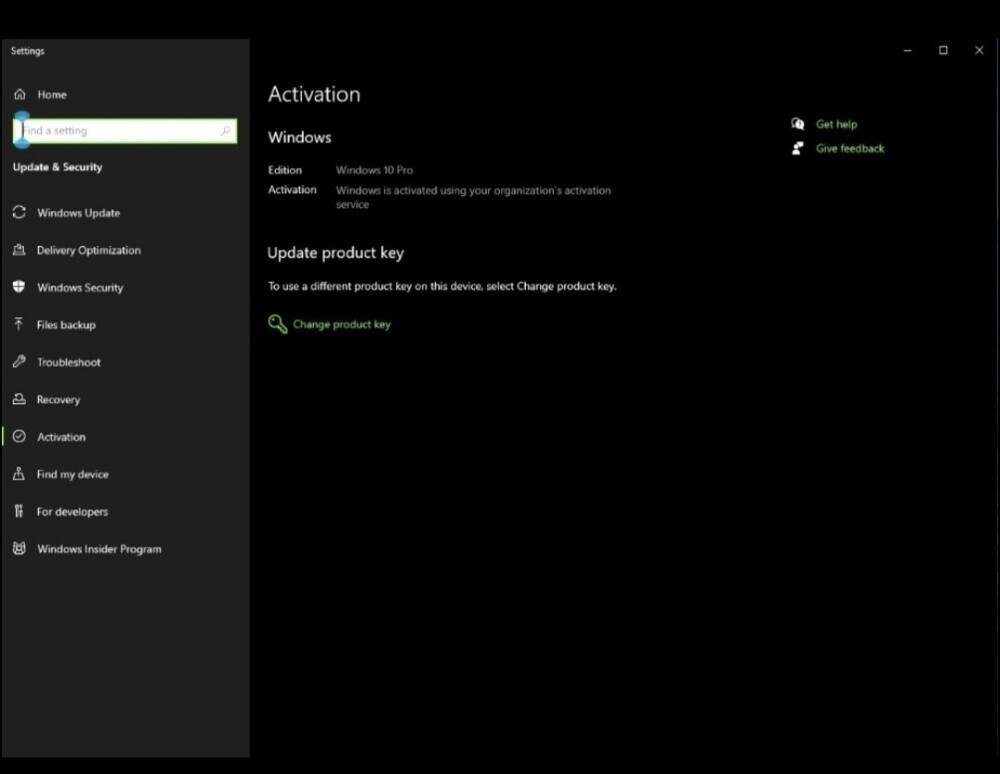Click the Home house icon

pyautogui.click(x=20, y=94)
